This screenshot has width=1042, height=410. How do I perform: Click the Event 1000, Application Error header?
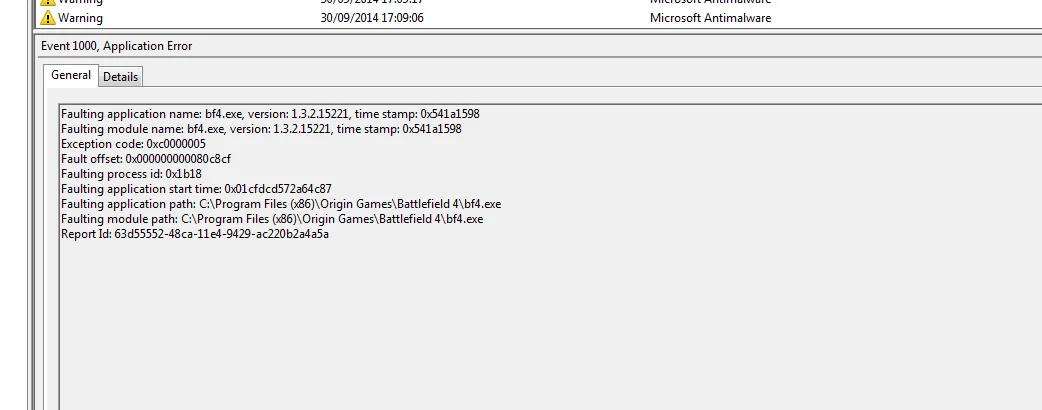coord(116,46)
